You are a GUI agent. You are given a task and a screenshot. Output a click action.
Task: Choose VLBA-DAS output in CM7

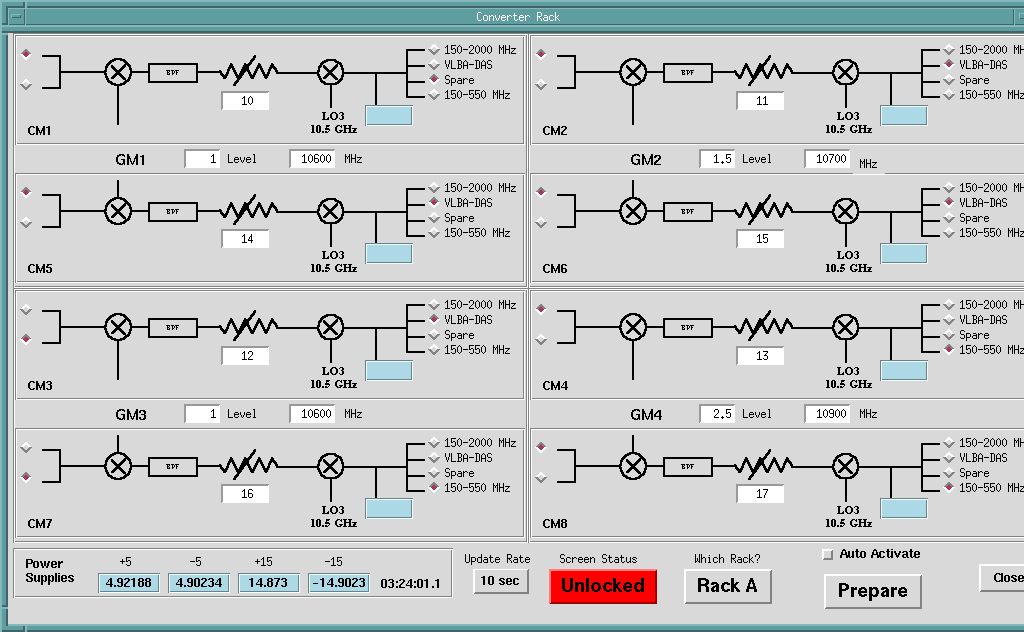[x=434, y=458]
